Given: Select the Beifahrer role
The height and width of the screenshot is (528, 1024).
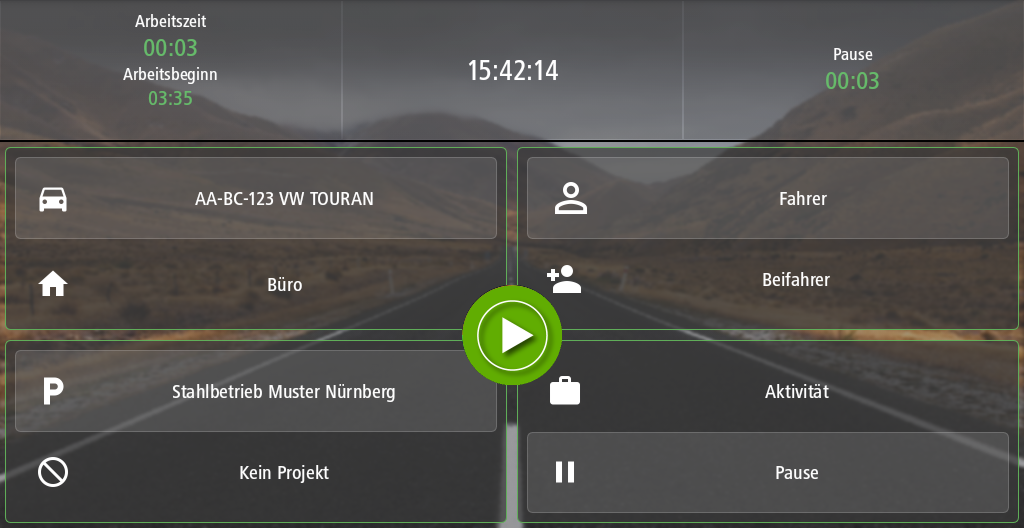Looking at the screenshot, I should (768, 280).
